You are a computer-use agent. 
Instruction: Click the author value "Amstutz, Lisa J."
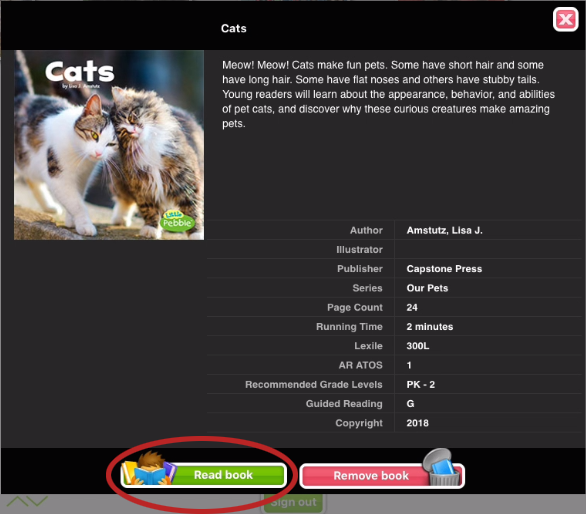pos(444,230)
